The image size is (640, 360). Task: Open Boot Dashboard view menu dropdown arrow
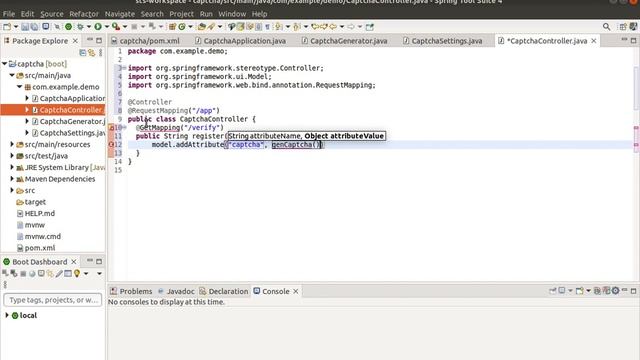(99, 273)
